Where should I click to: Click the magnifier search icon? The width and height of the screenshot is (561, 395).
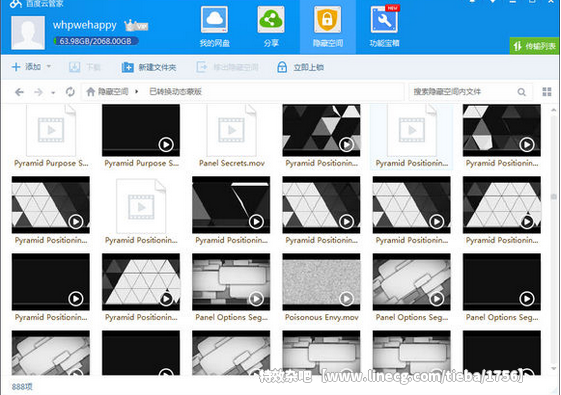click(522, 92)
